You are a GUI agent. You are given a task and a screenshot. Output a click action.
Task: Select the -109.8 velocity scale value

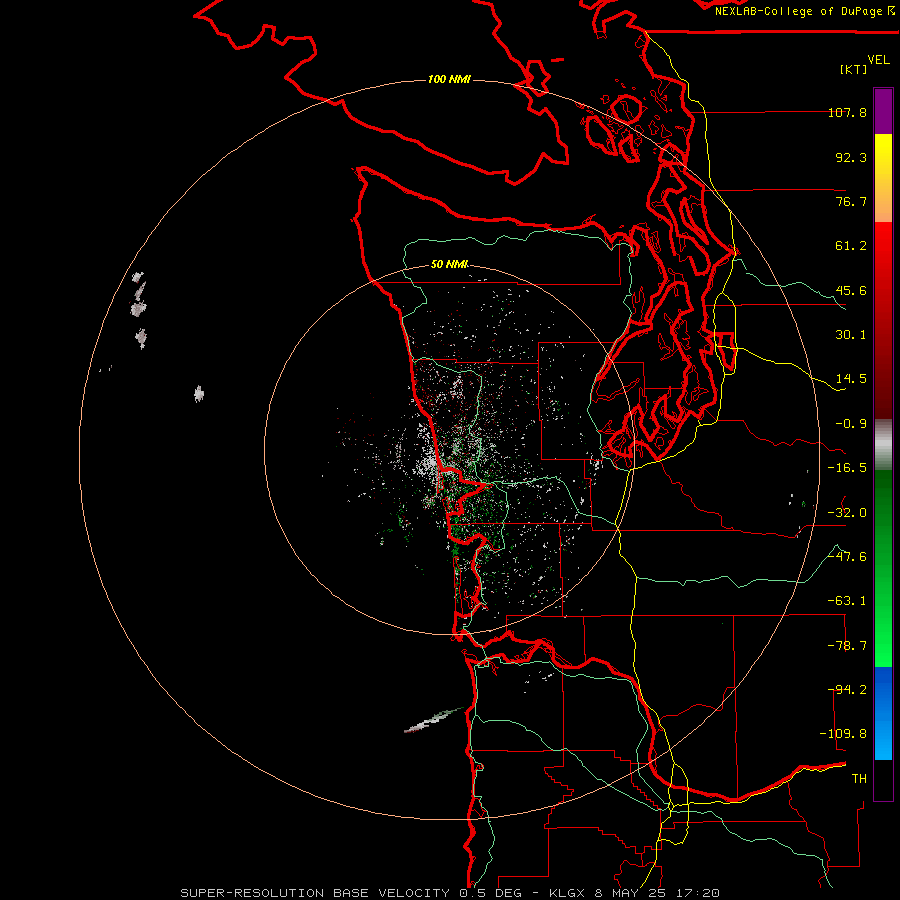pos(843,734)
